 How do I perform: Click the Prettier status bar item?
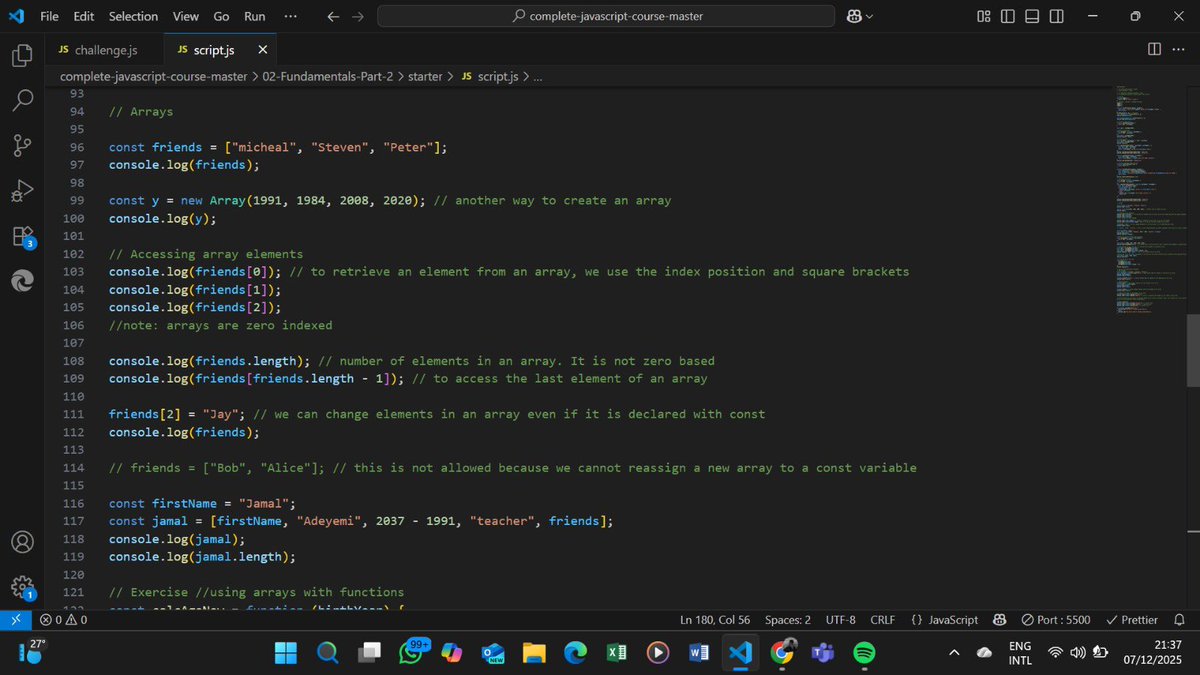coord(1132,620)
